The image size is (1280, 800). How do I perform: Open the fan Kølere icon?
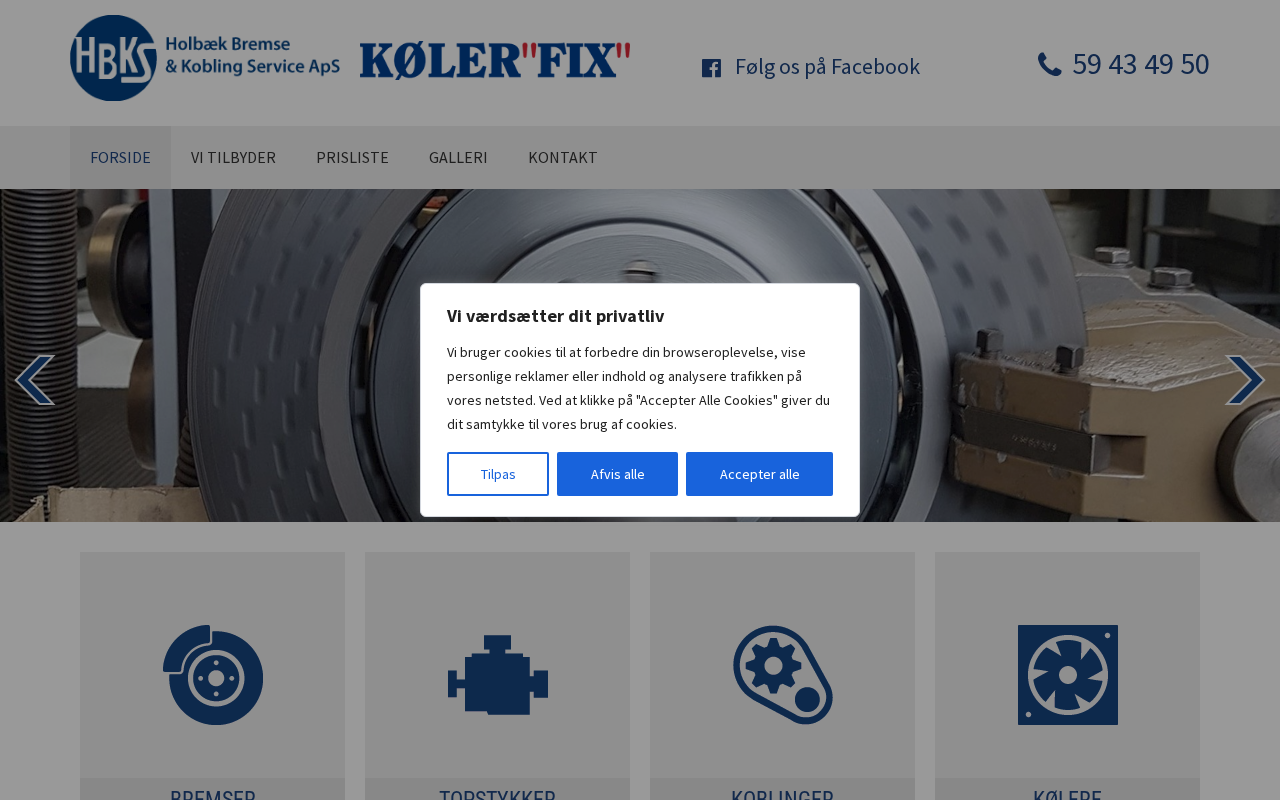[1068, 675]
